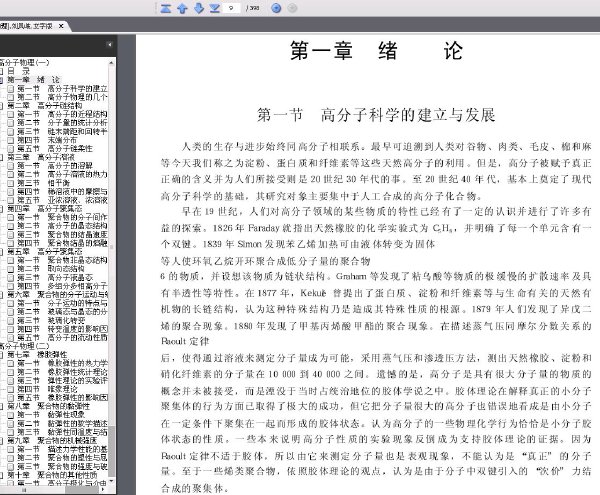
Task: Open bookmark 高分子溶液的热力
Action: pos(77,174)
